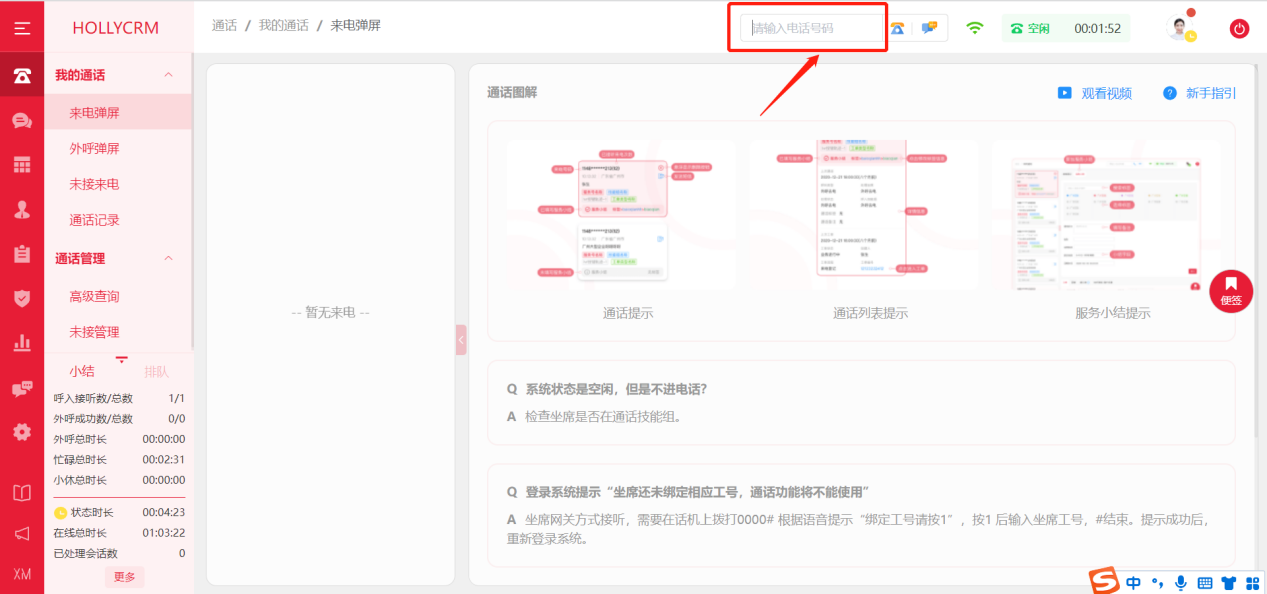Open the agent avatar profile picture
The width and height of the screenshot is (1267, 594).
[1182, 27]
